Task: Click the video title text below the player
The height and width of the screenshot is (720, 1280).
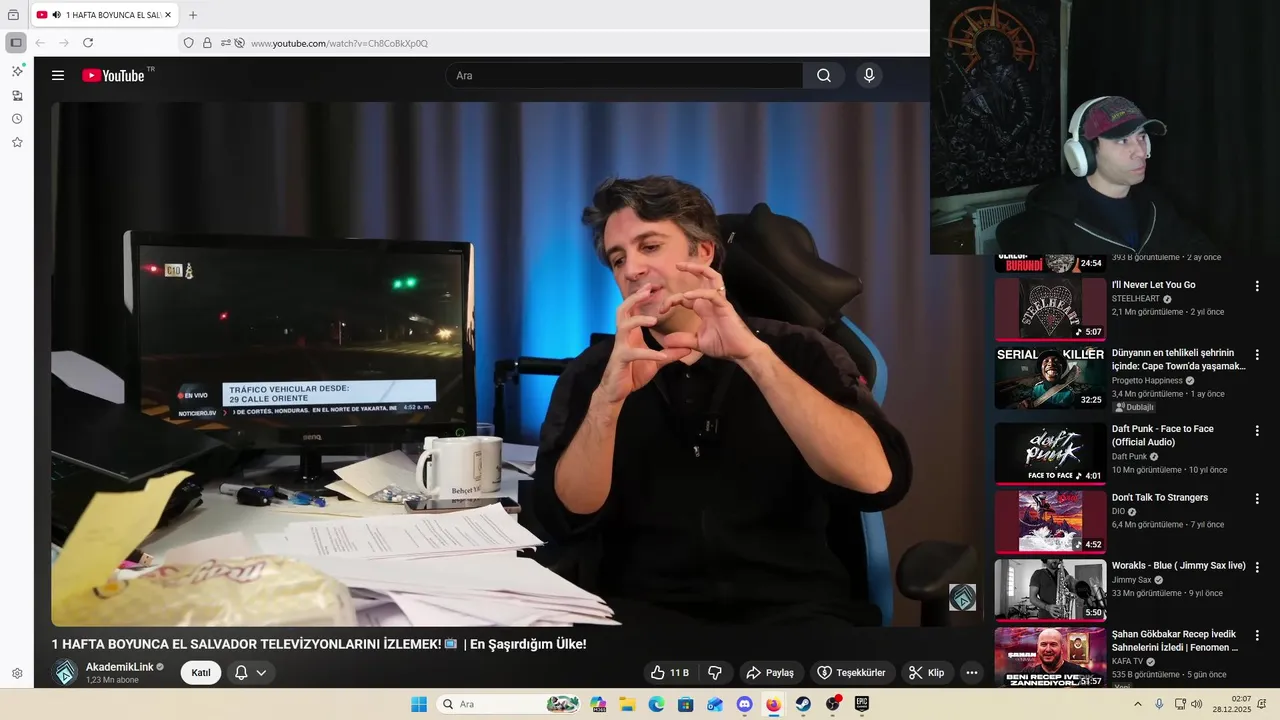Action: coord(319,644)
